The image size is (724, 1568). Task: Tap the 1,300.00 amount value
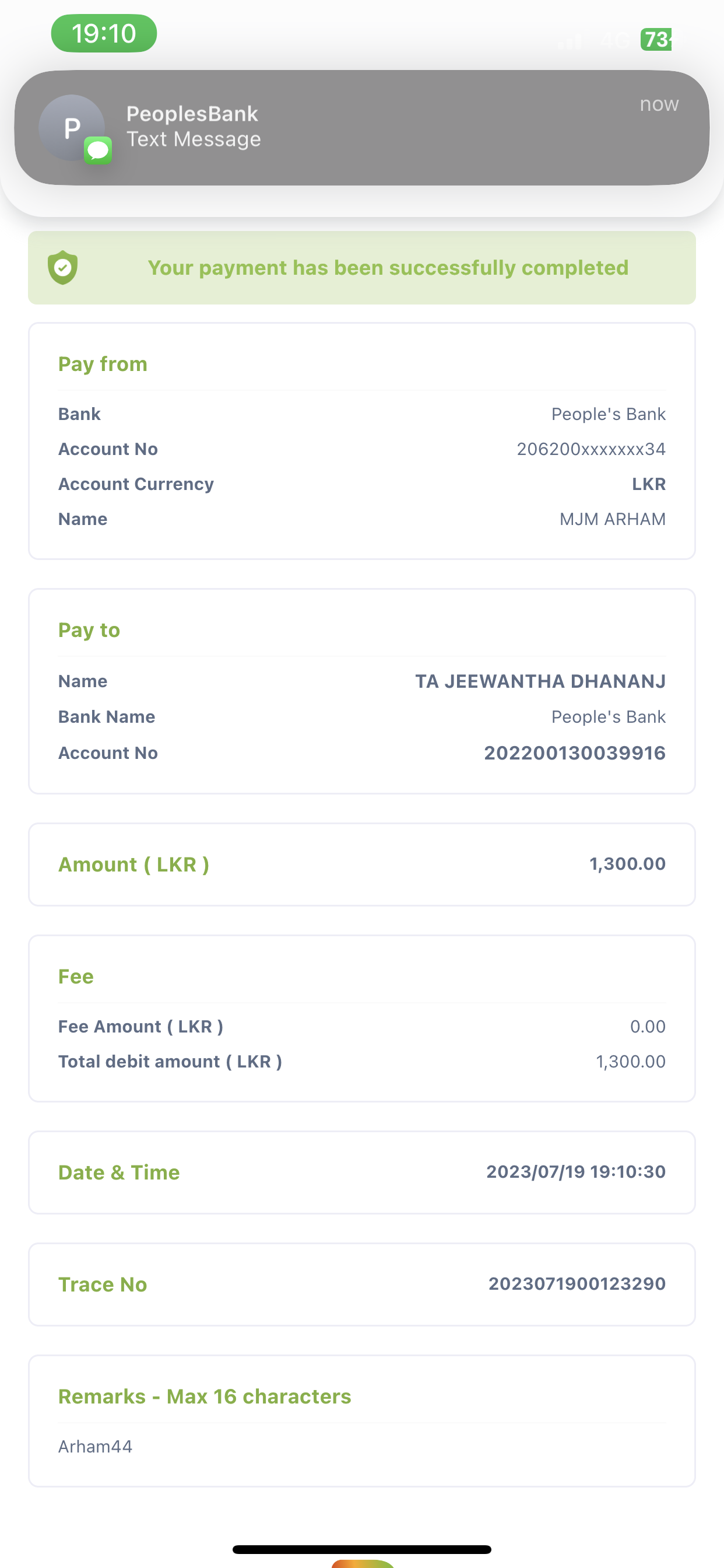coord(627,864)
